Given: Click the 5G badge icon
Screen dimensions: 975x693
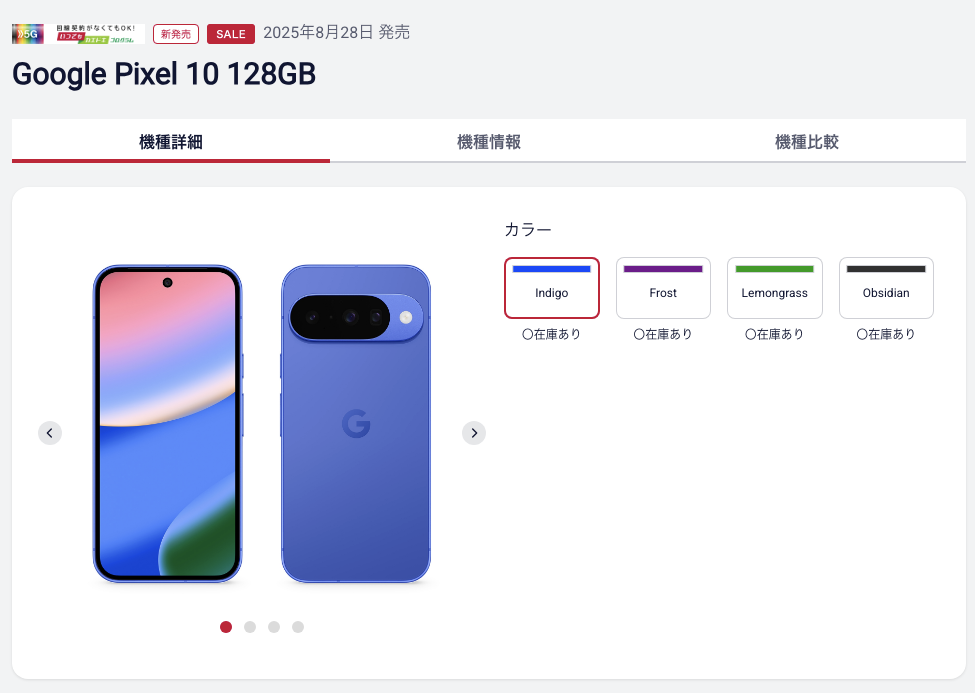Looking at the screenshot, I should 27,34.
